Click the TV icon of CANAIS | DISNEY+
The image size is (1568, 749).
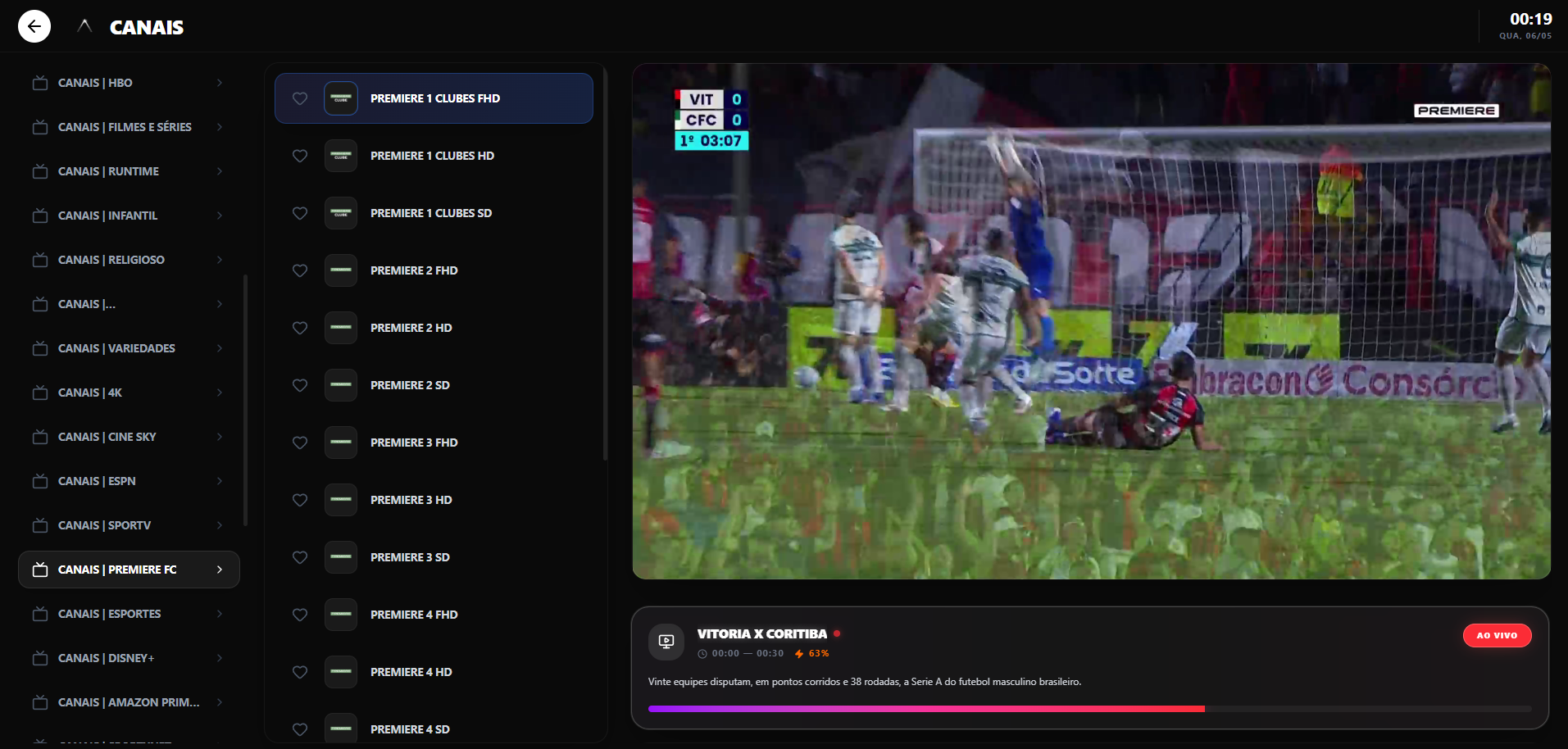click(39, 658)
